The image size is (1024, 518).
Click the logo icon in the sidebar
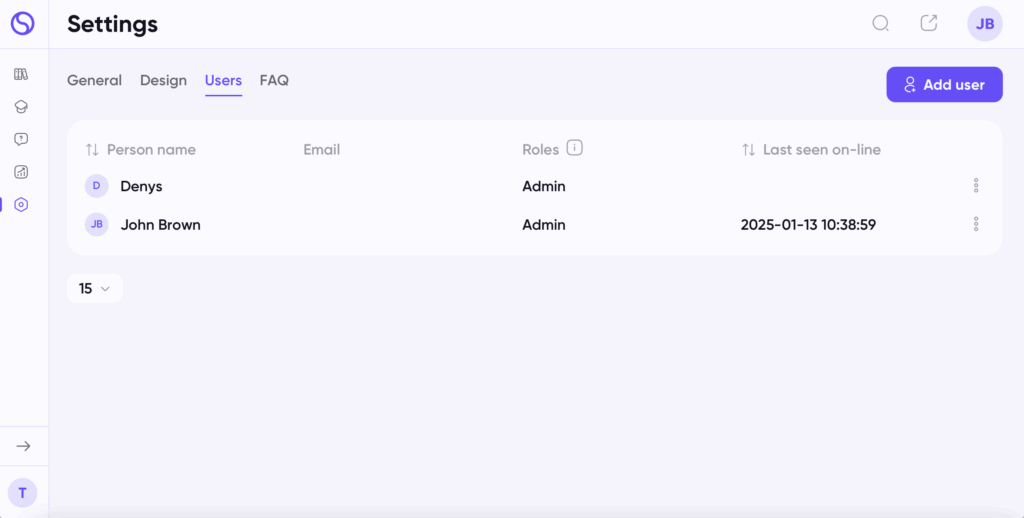pos(22,24)
